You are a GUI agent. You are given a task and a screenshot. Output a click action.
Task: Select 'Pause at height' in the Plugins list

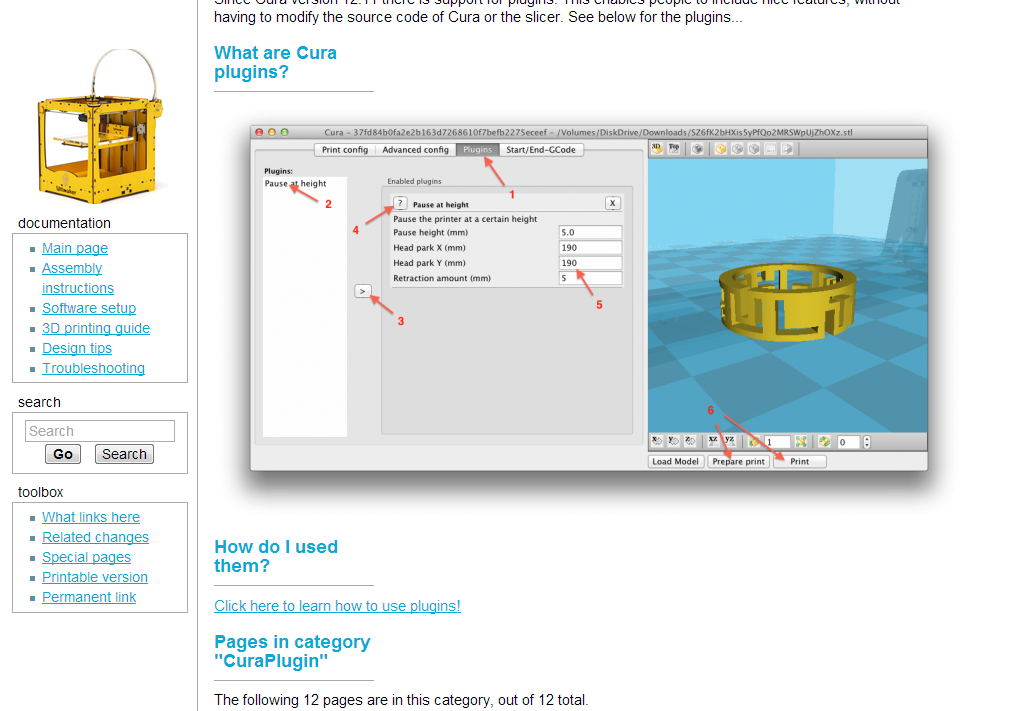(296, 184)
